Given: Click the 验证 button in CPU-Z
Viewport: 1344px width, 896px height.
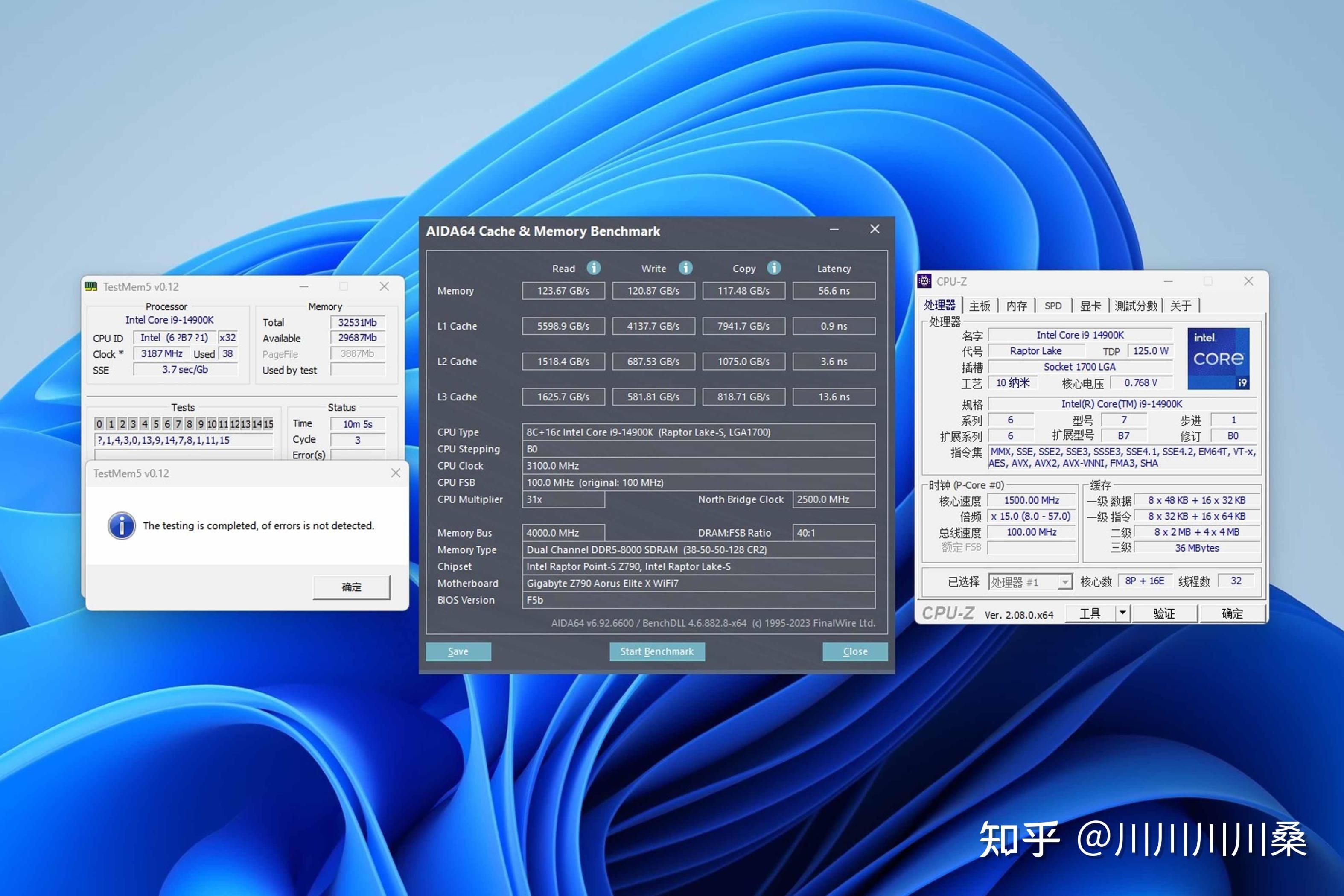Looking at the screenshot, I should [1164, 614].
